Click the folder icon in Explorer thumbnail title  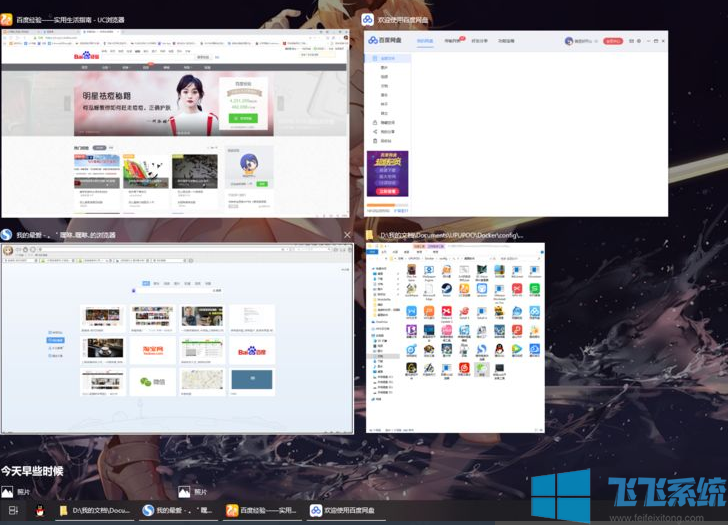coord(370,235)
